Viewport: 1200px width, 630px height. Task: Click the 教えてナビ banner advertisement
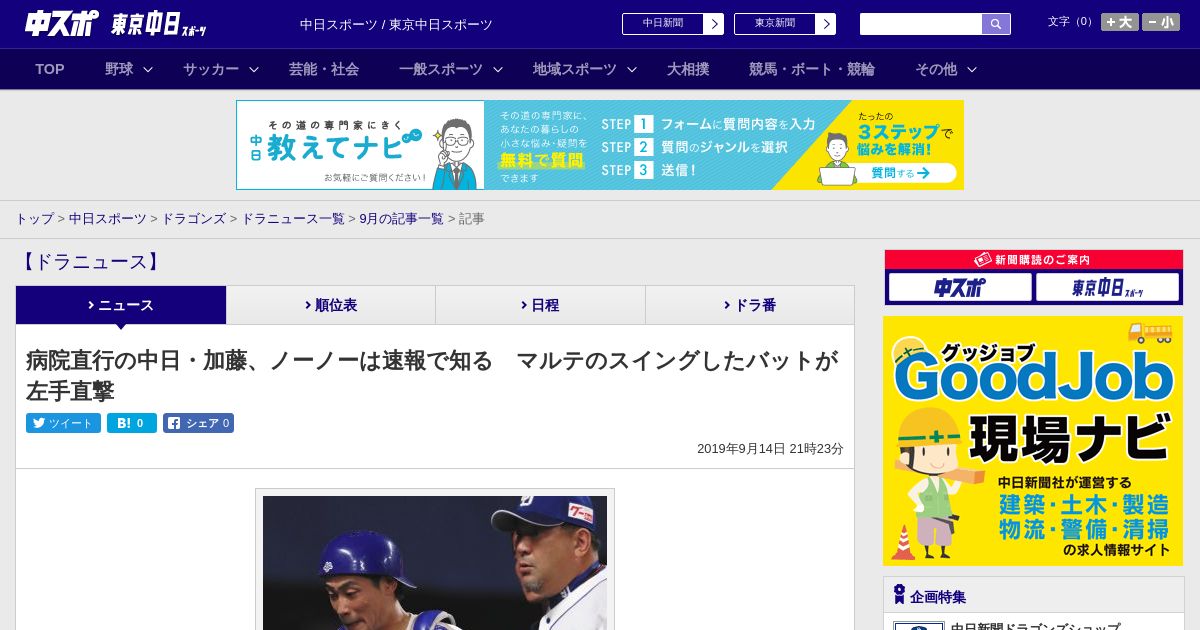(x=600, y=145)
